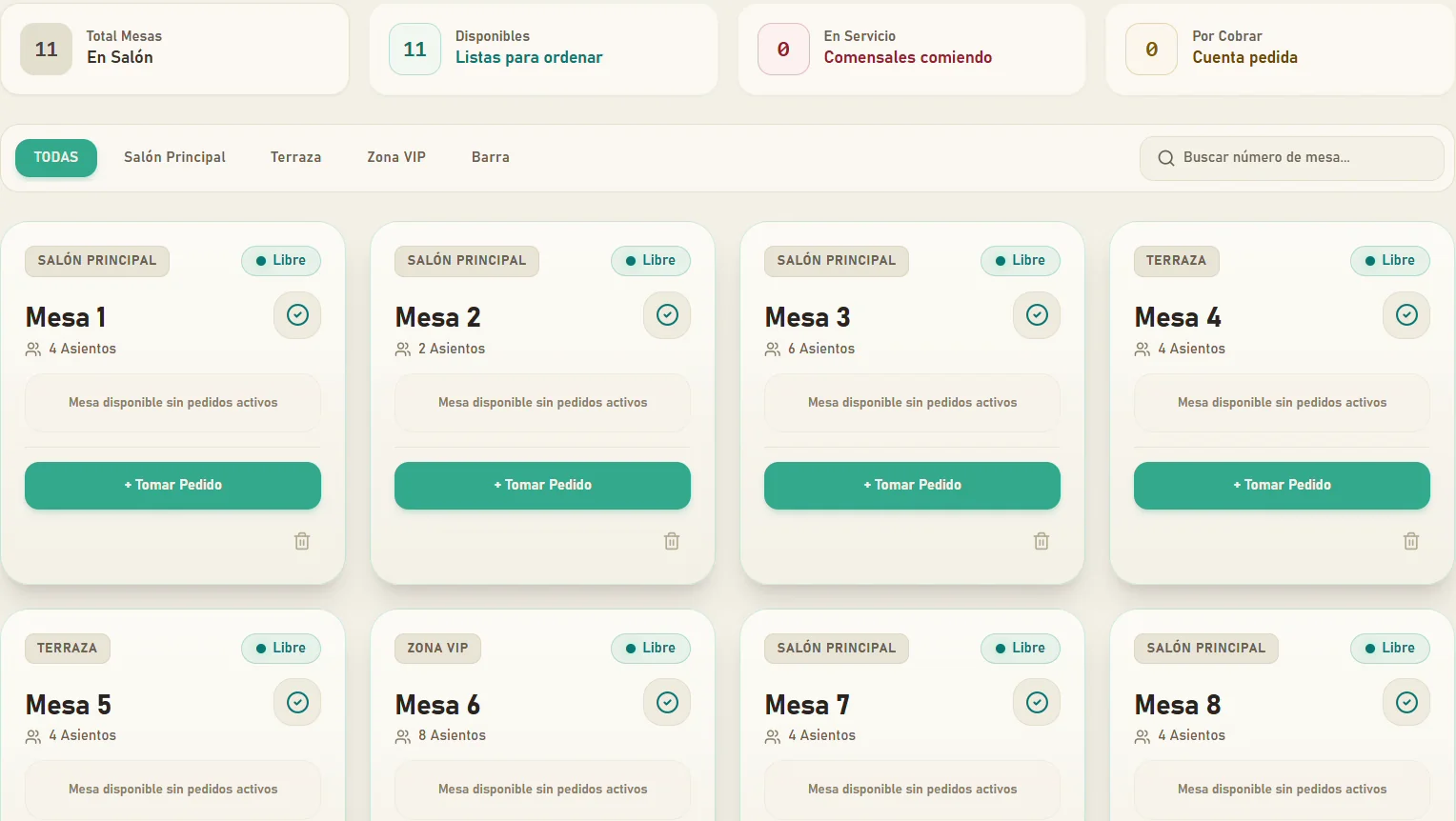The width and height of the screenshot is (1456, 821).
Task: Delete Mesa 3 with its trash icon
Action: click(1041, 541)
